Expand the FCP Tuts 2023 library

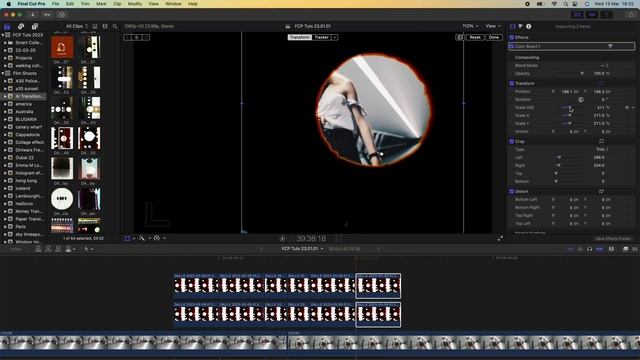click(3, 35)
